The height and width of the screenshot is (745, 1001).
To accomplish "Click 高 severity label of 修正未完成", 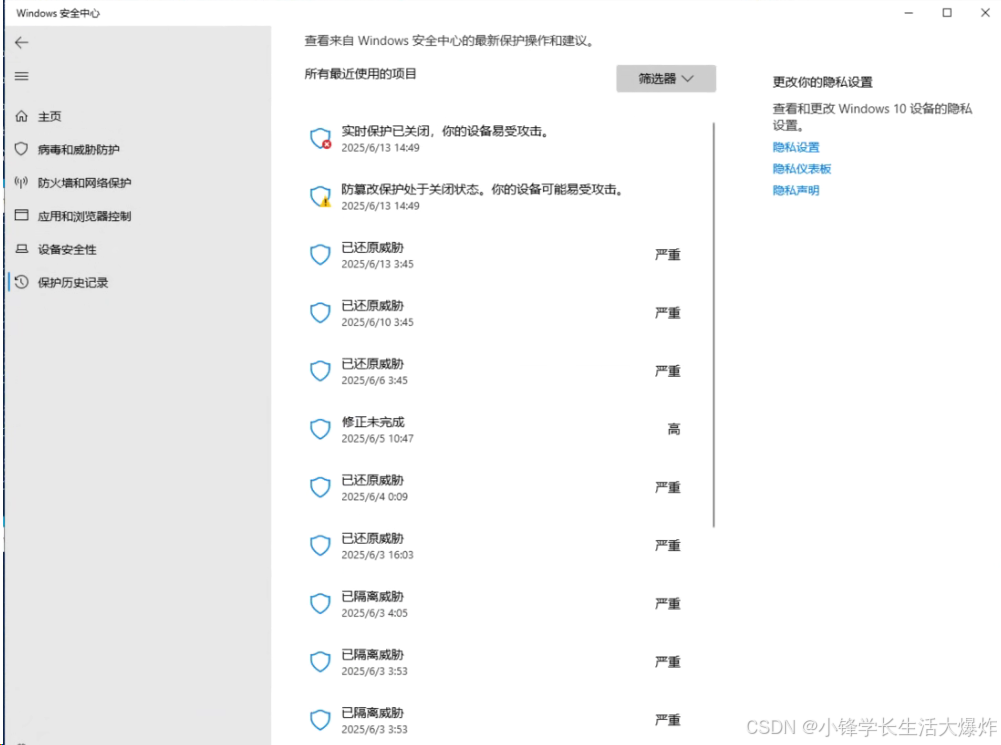I will 674,429.
